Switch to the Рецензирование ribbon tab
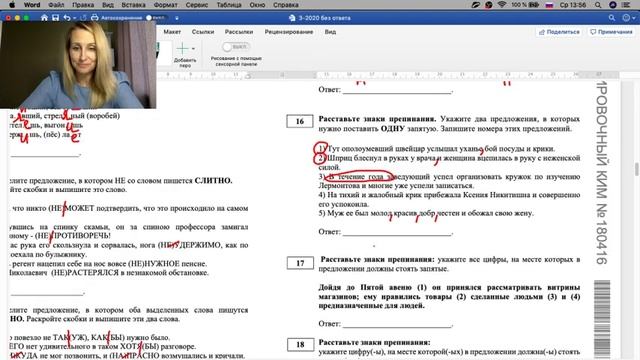 (x=289, y=32)
